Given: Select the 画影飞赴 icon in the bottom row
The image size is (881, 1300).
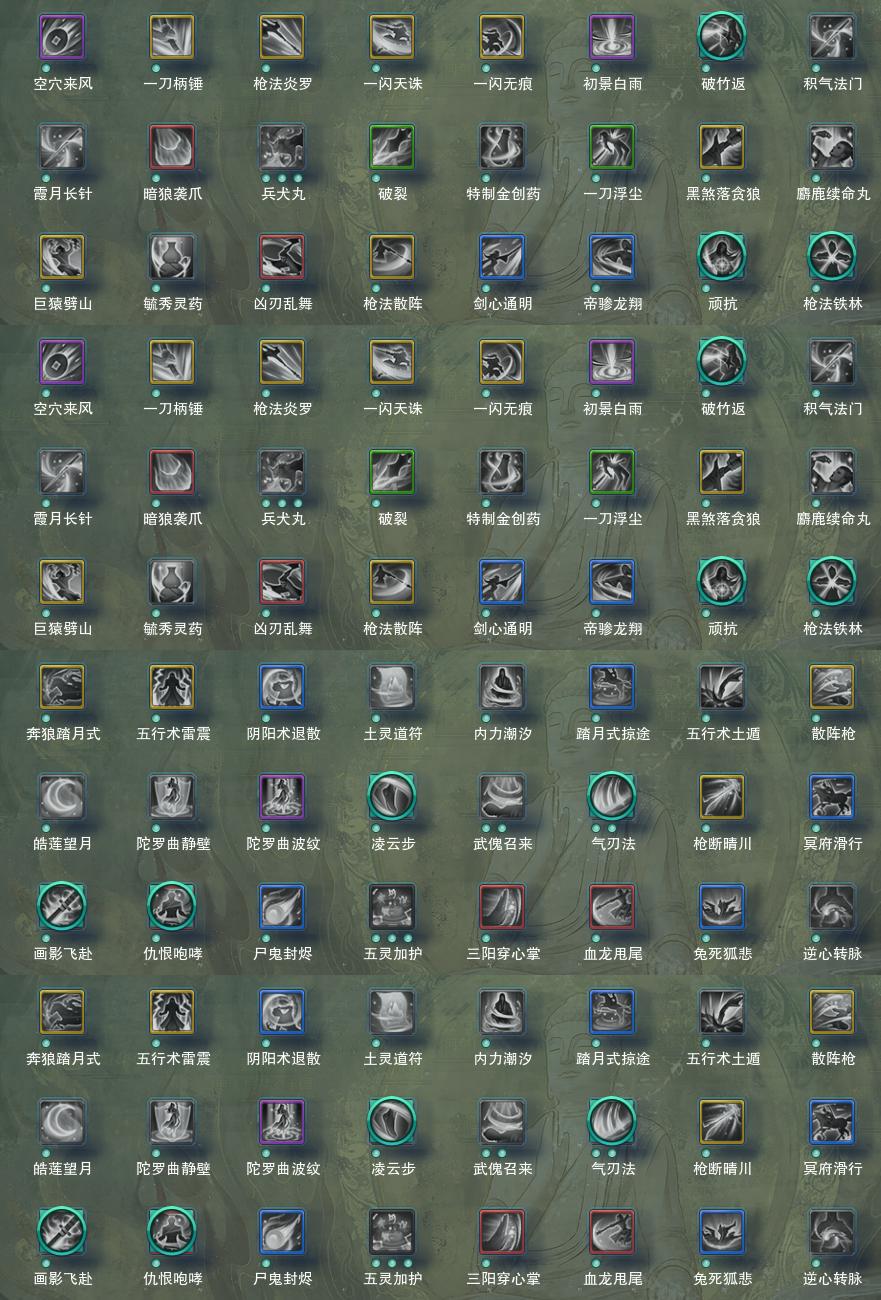Looking at the screenshot, I should [62, 1232].
